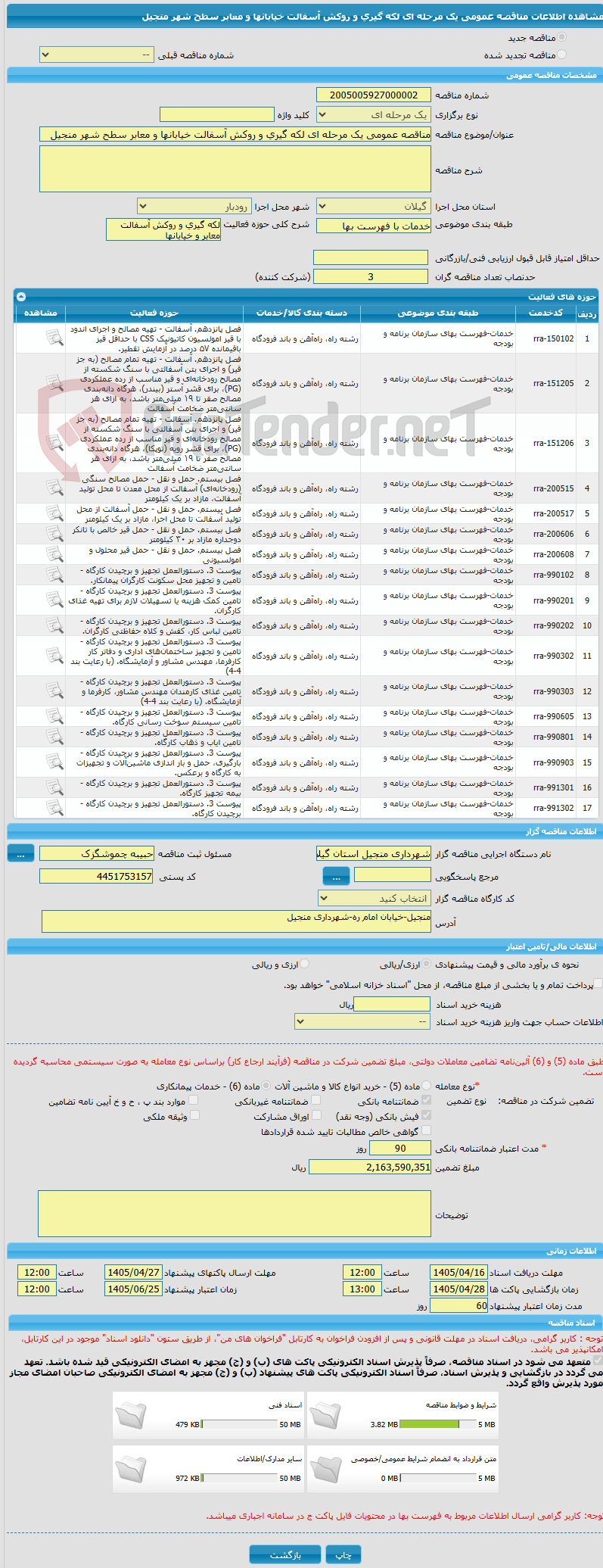Viewport: 603px width, 1568px height.
Task: Click the توضیحات text area
Action: (x=235, y=1214)
